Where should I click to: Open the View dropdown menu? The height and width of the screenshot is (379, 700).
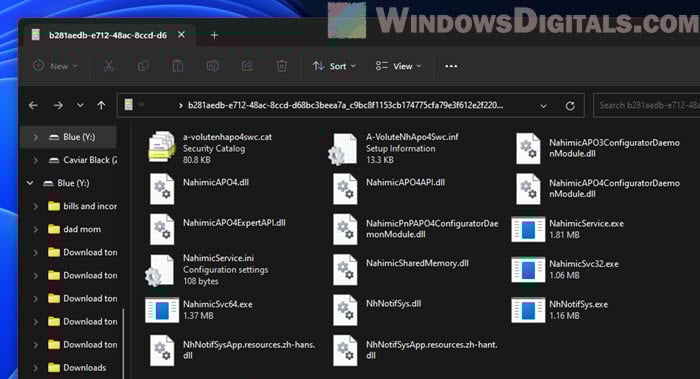coord(399,66)
